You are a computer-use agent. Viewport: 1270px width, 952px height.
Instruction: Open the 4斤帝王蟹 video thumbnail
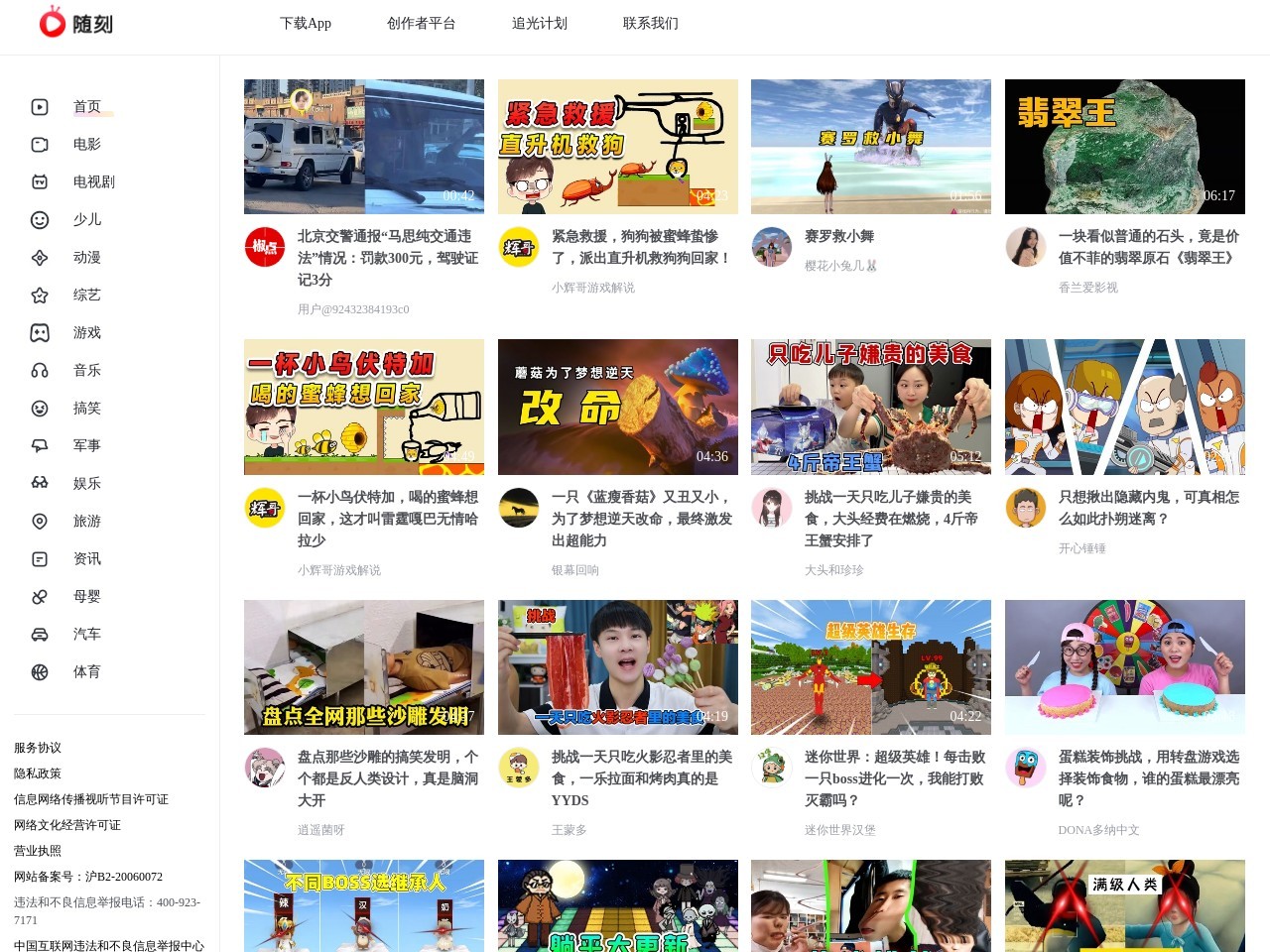[871, 407]
